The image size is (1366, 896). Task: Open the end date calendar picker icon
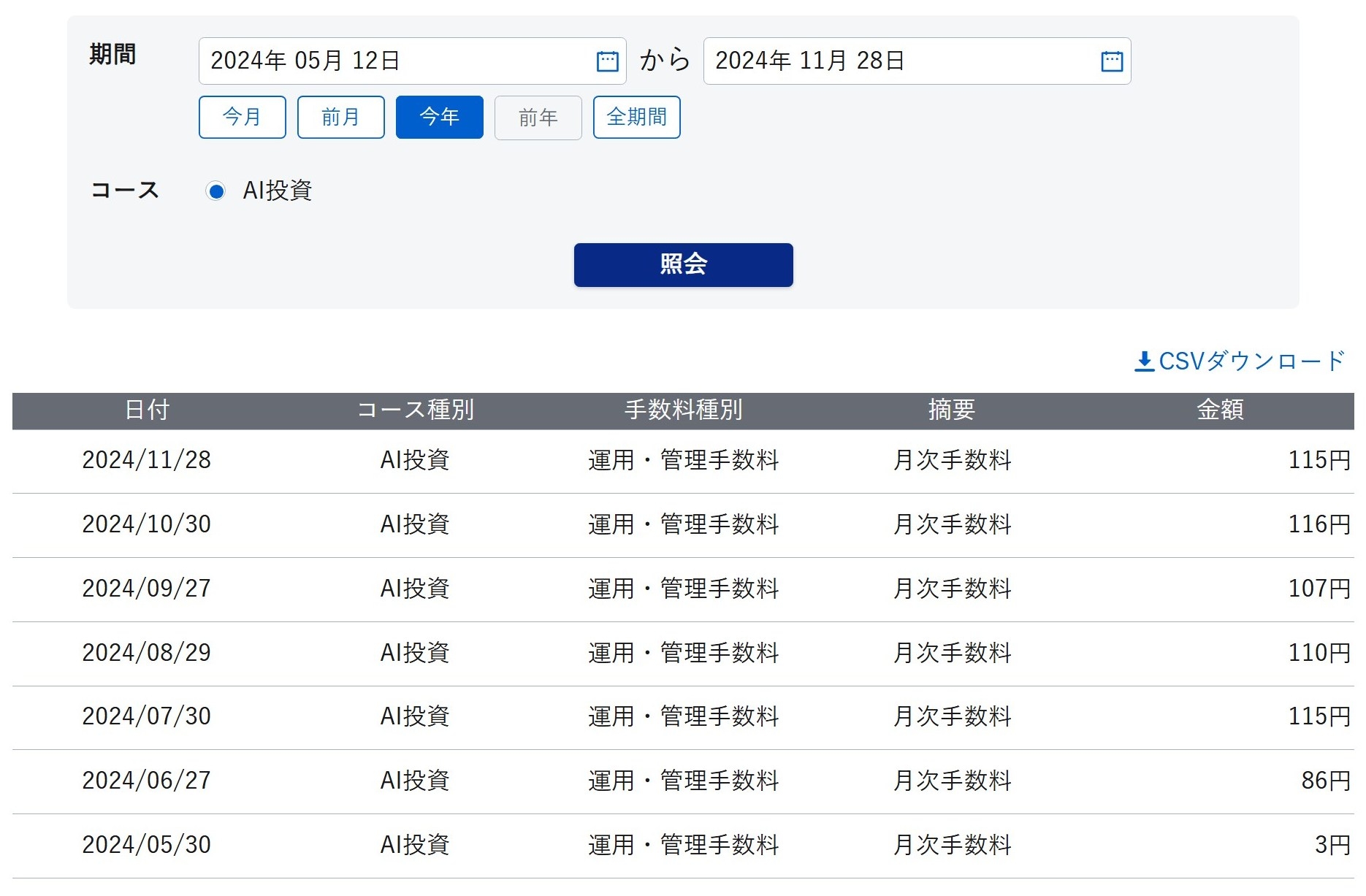click(x=1111, y=61)
